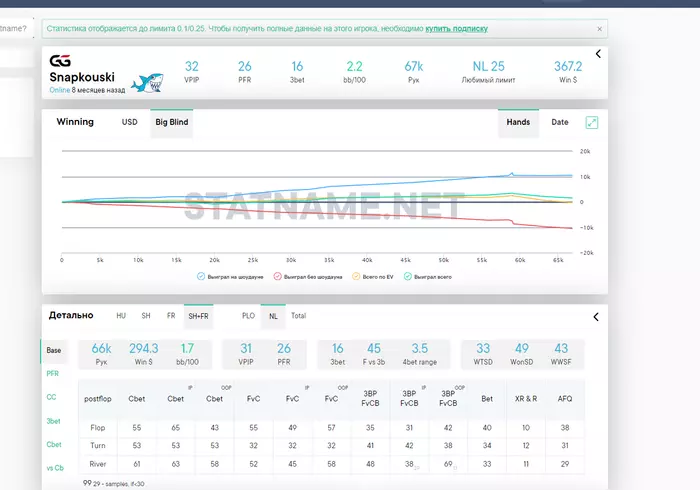
Task: Click the Flop AFQ value 38
Action: [565, 428]
